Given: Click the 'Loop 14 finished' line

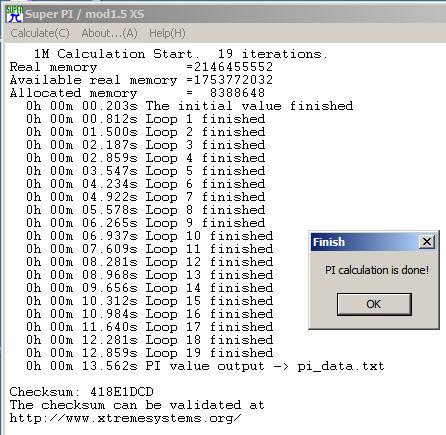Looking at the screenshot, I should point(150,288).
